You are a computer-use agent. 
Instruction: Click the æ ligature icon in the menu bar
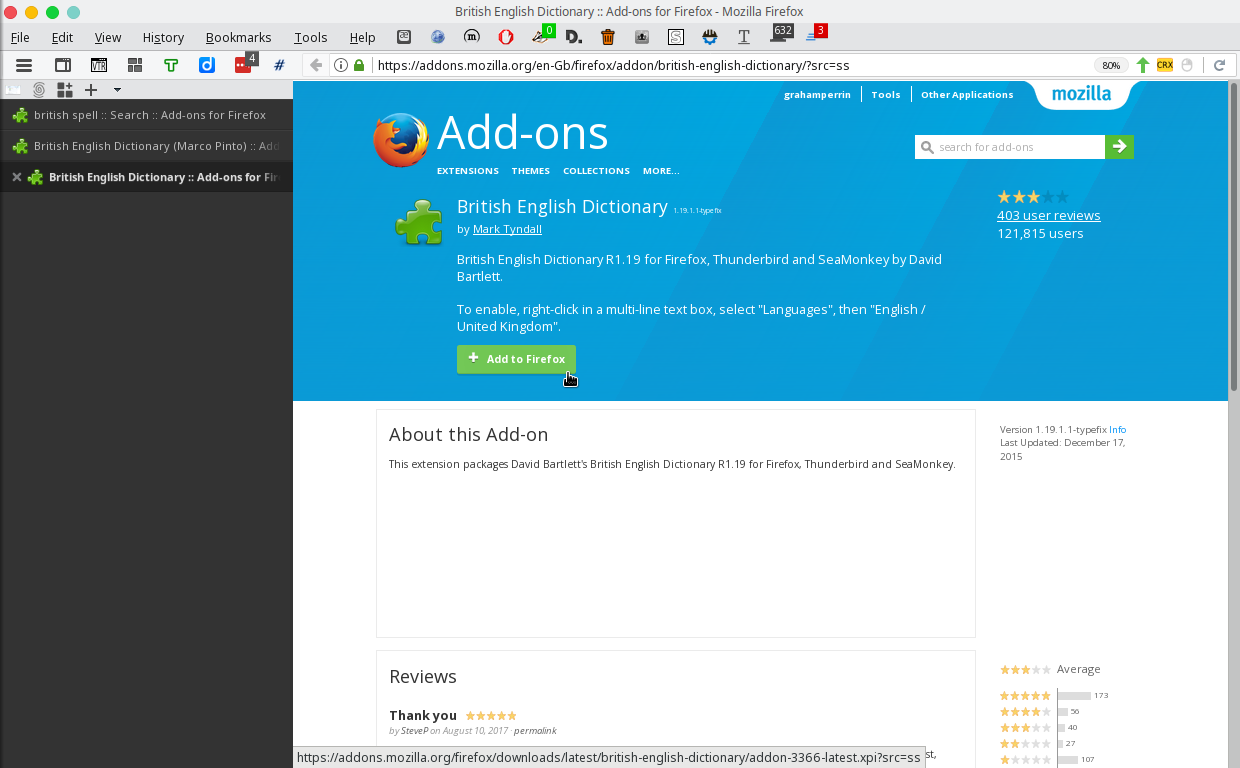[x=403, y=37]
